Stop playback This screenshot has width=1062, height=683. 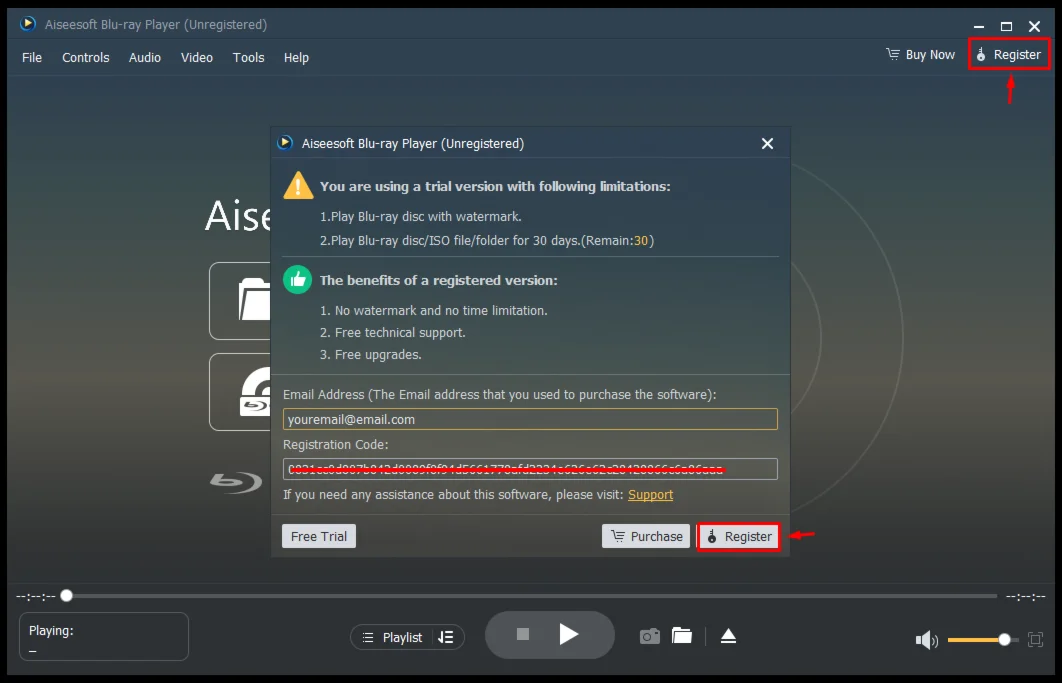pos(522,634)
